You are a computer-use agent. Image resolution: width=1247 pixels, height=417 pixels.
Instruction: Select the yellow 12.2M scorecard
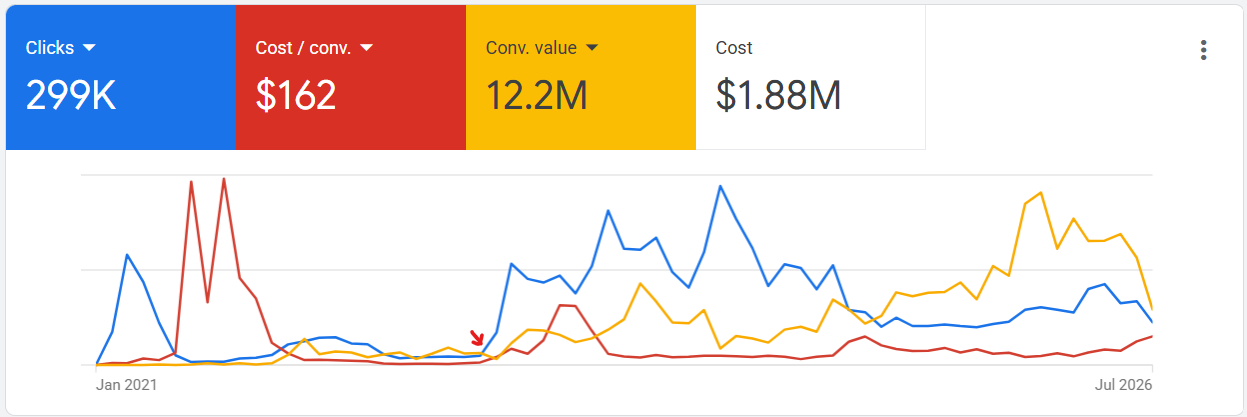tap(581, 77)
